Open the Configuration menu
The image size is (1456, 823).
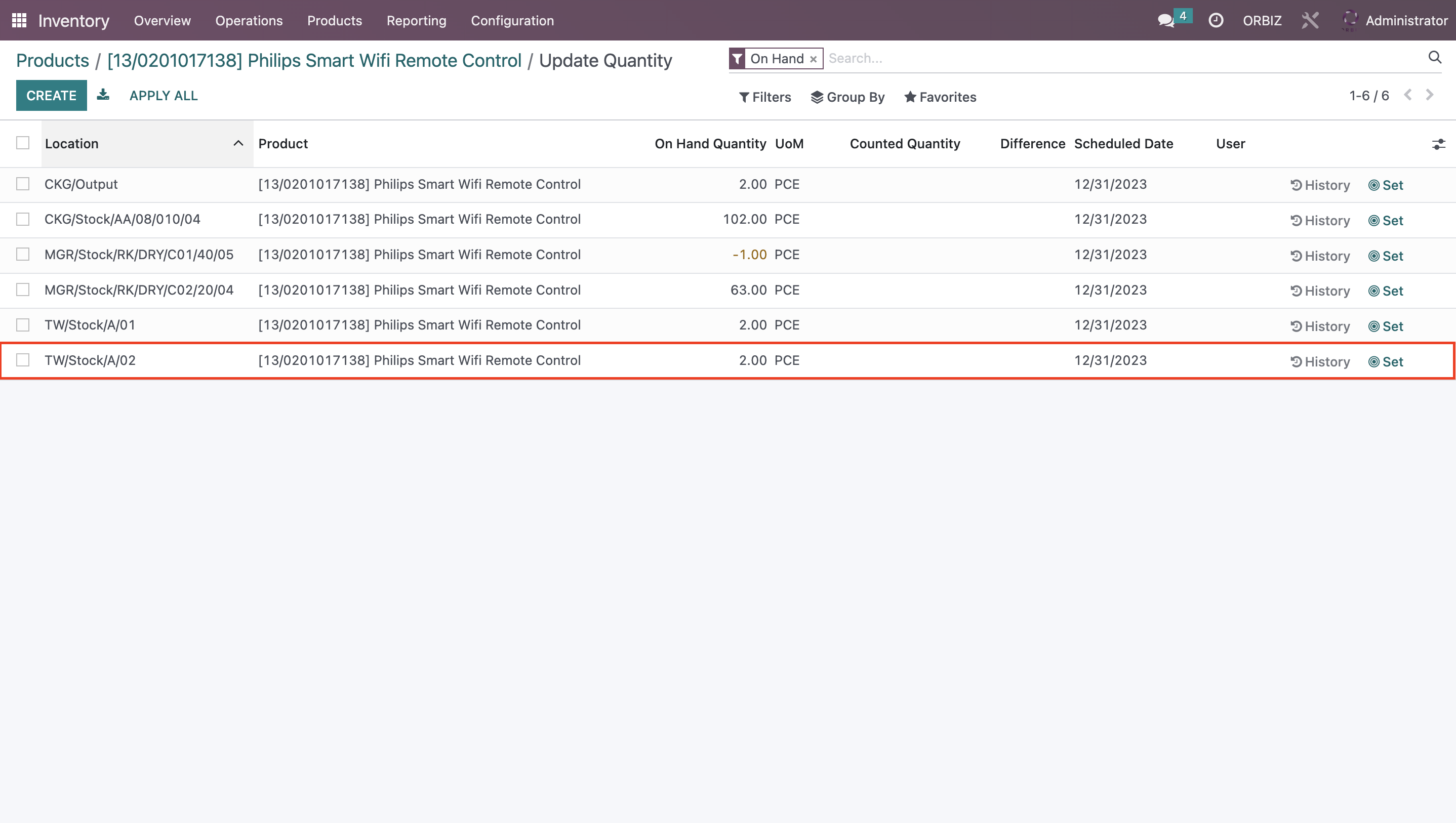[x=512, y=20]
